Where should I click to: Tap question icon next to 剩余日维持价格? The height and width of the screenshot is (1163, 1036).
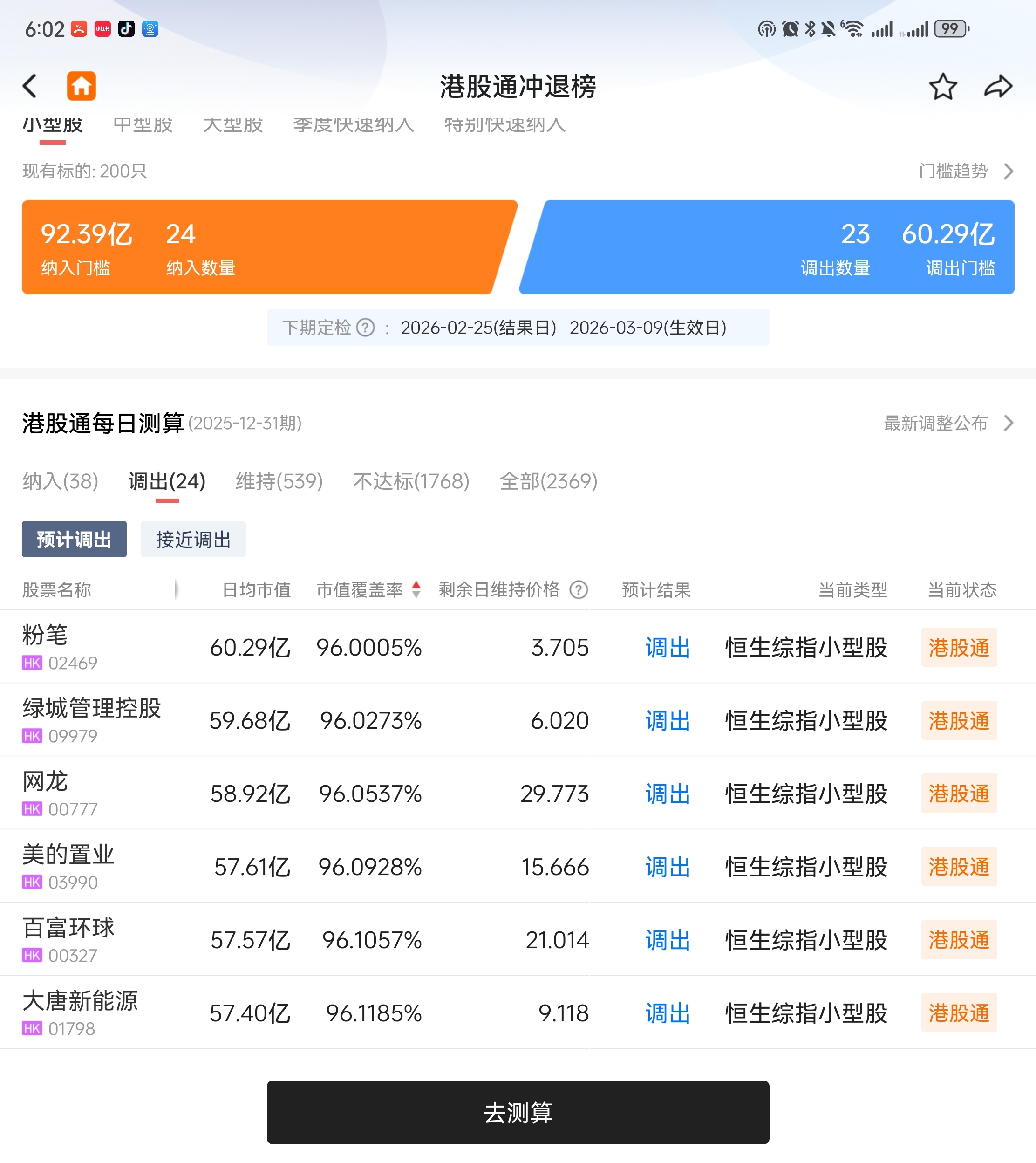coord(579,590)
